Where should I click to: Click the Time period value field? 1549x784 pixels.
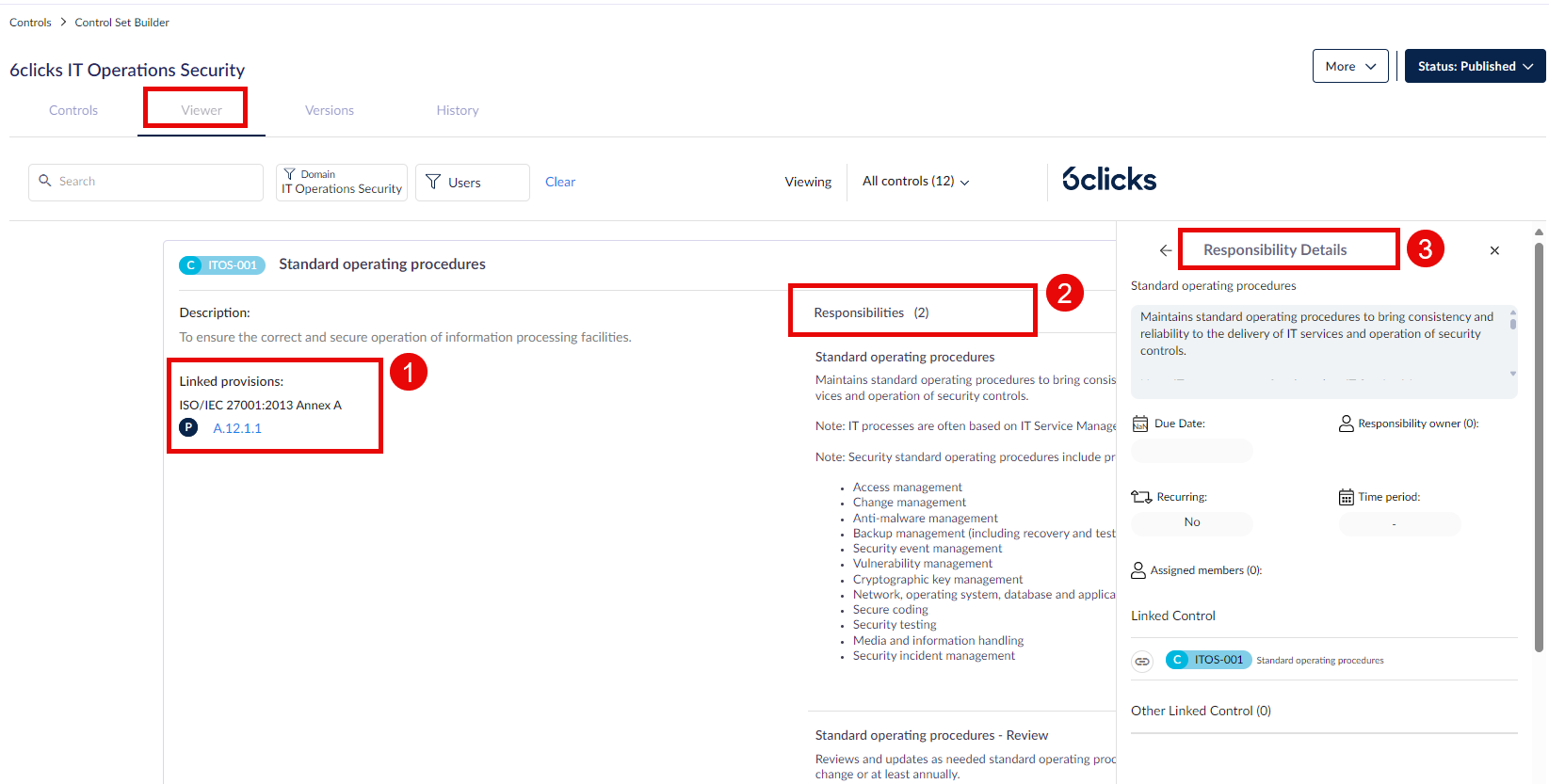pyautogui.click(x=1400, y=523)
